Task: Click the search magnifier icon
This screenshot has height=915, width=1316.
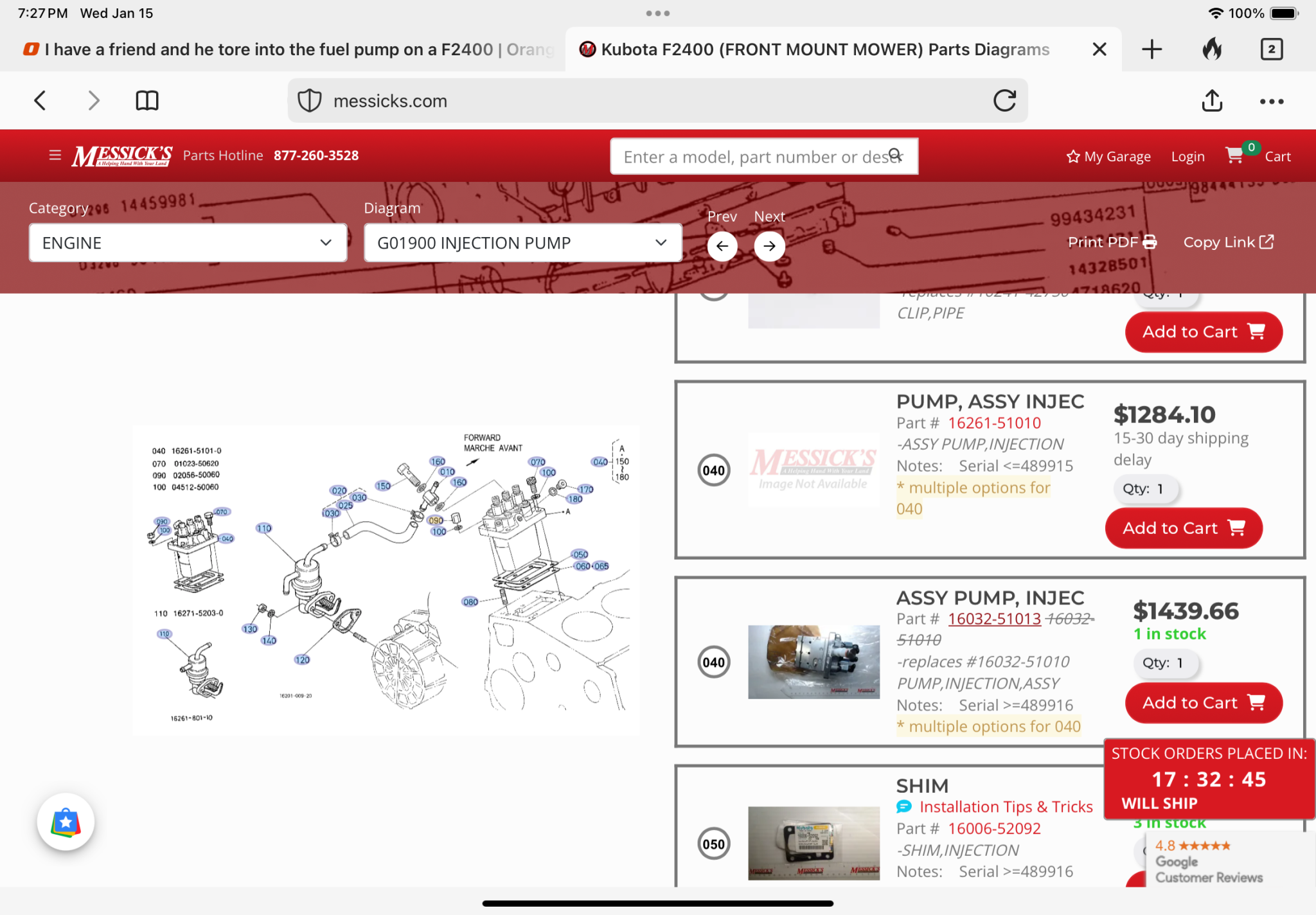Action: (895, 155)
